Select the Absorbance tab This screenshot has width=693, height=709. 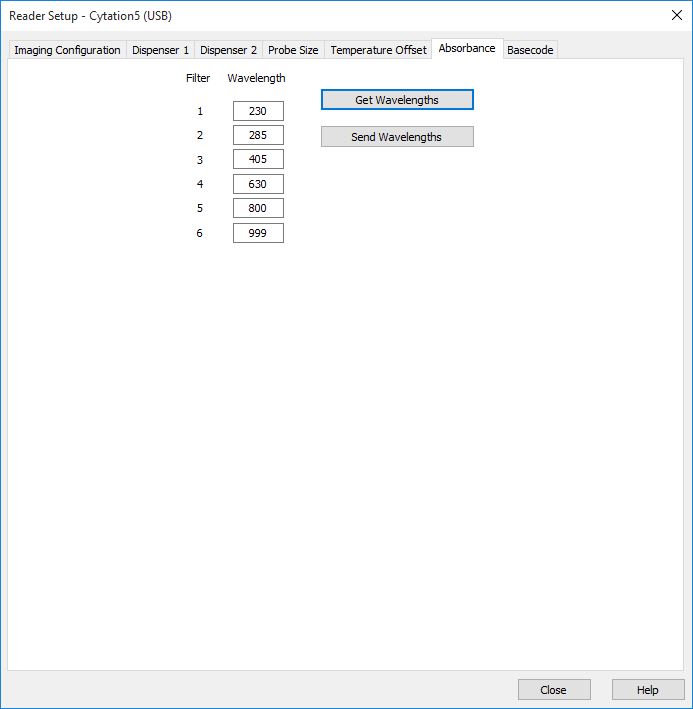pyautogui.click(x=467, y=48)
